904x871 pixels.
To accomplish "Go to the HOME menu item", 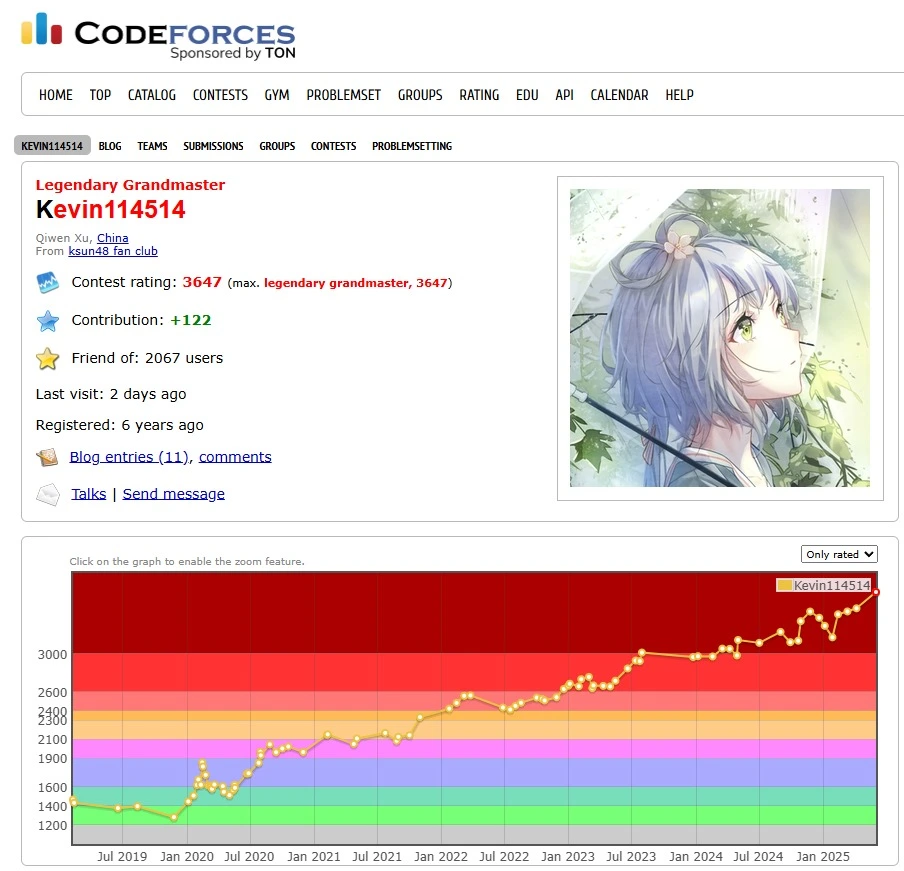I will click(x=56, y=95).
